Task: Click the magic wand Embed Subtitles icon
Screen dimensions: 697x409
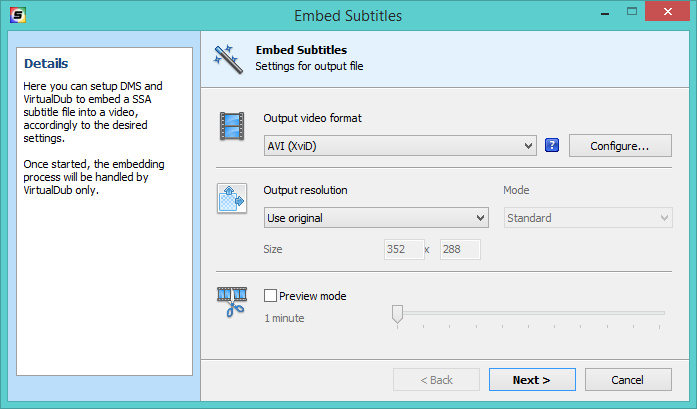Action: pyautogui.click(x=228, y=59)
